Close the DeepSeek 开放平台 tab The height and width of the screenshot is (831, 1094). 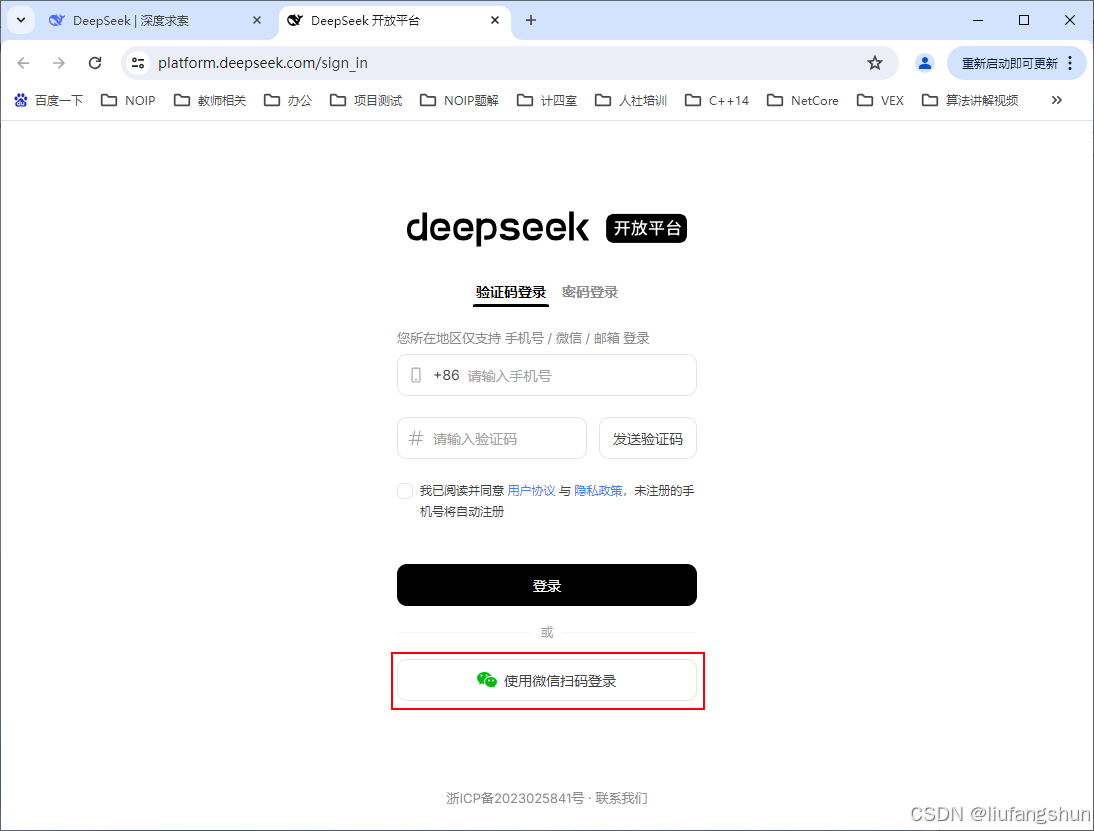(495, 20)
